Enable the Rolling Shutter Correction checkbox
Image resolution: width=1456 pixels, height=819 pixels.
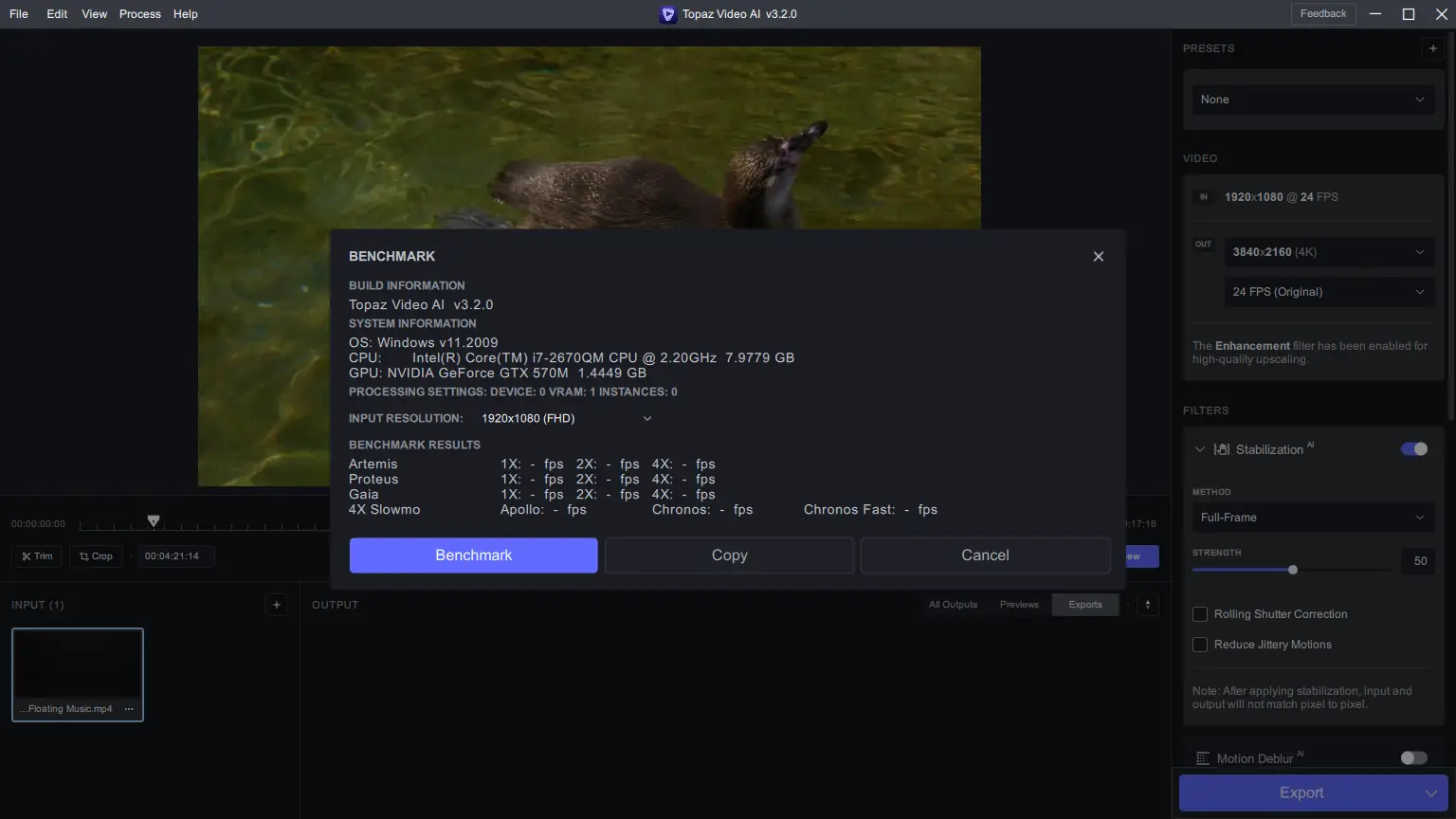pos(1200,614)
